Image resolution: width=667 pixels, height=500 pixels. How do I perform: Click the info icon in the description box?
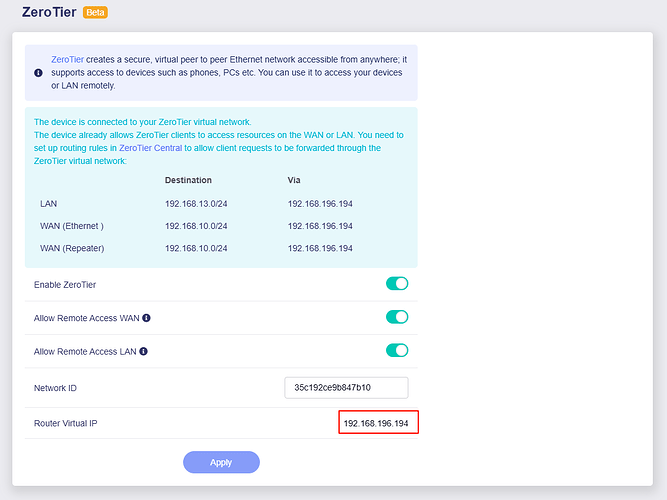pos(38,72)
